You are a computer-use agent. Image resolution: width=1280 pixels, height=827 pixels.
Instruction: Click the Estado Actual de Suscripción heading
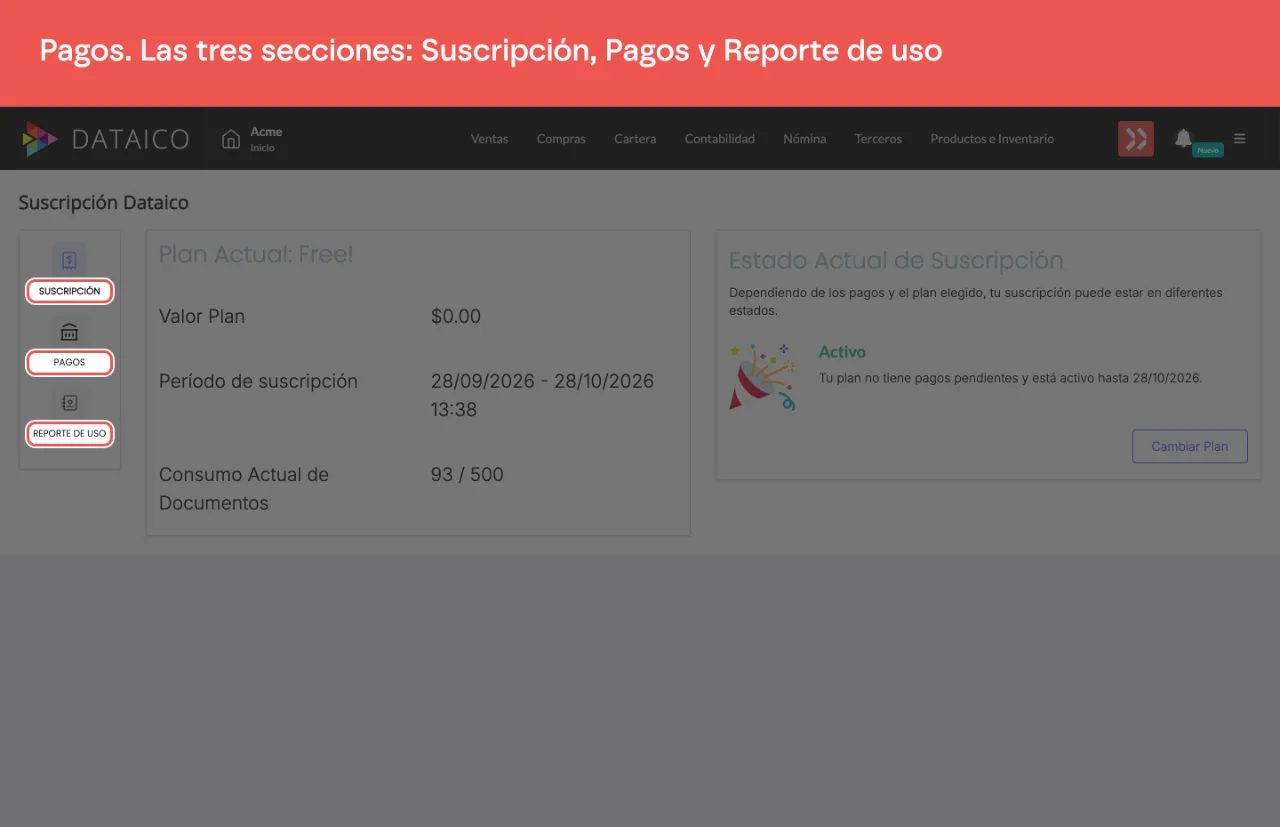(896, 261)
